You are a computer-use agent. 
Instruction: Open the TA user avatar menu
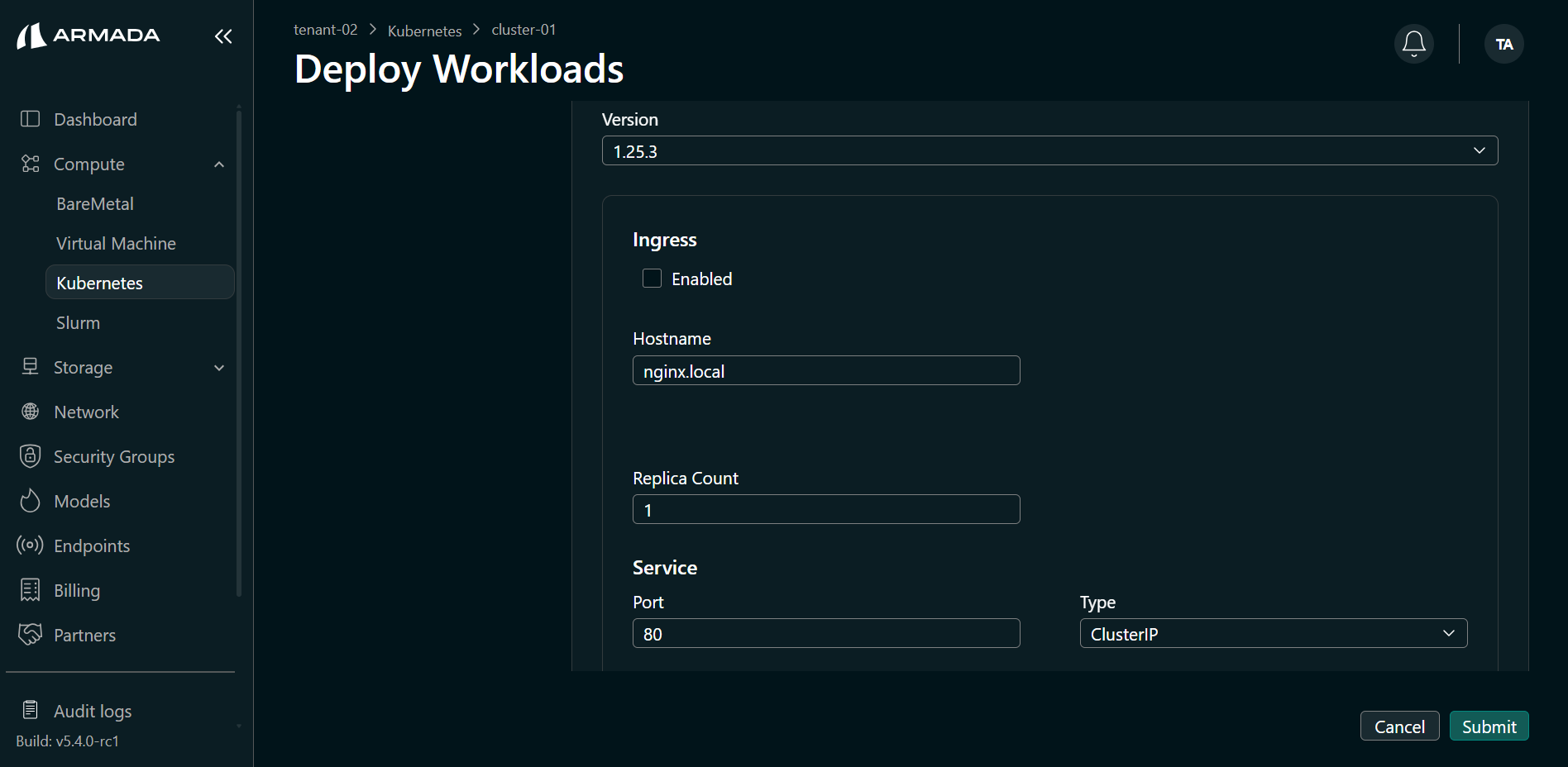[x=1504, y=44]
